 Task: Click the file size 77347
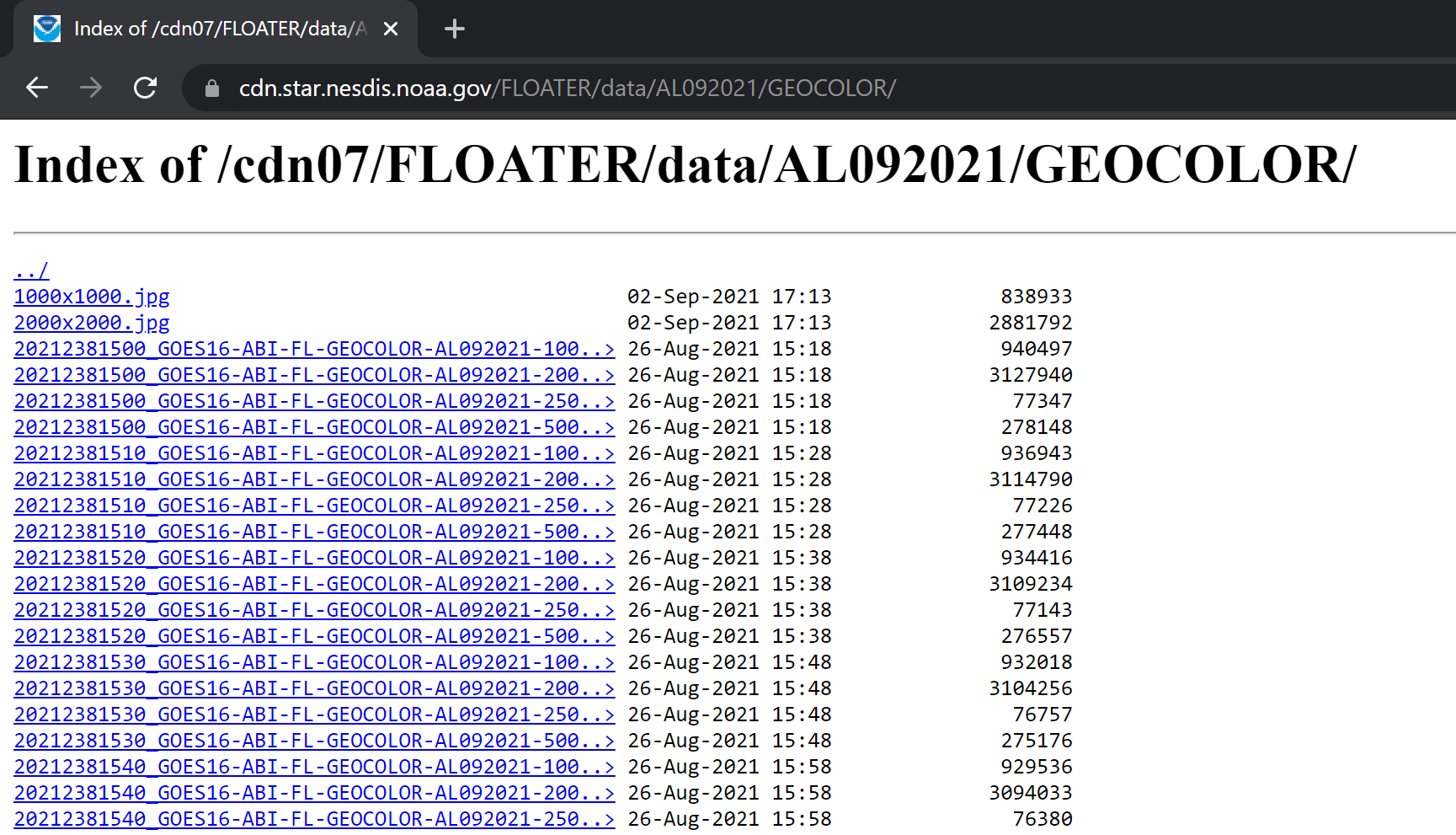pyautogui.click(x=1043, y=401)
